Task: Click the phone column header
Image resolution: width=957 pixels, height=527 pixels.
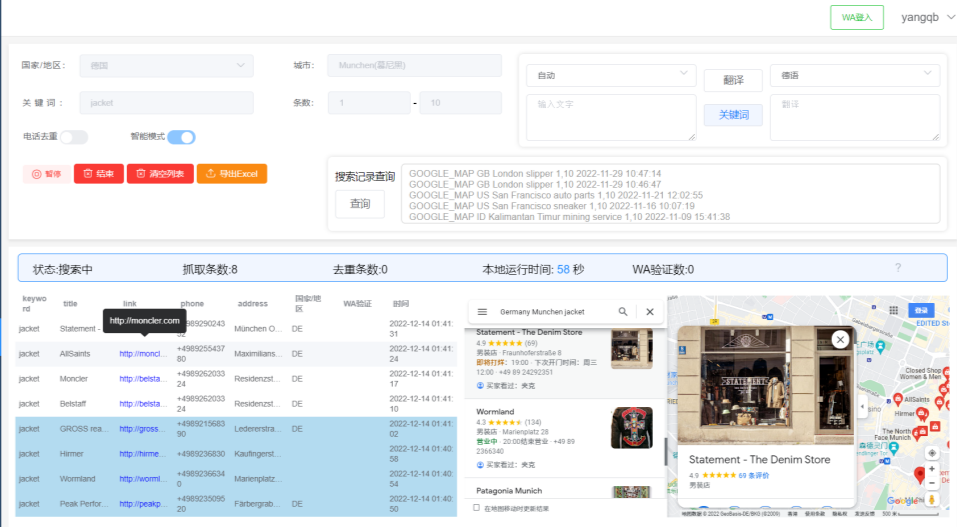Action: click(192, 303)
